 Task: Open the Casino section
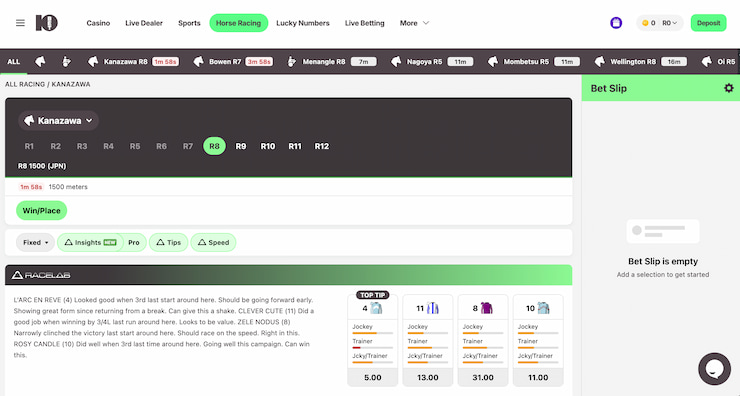(98, 23)
